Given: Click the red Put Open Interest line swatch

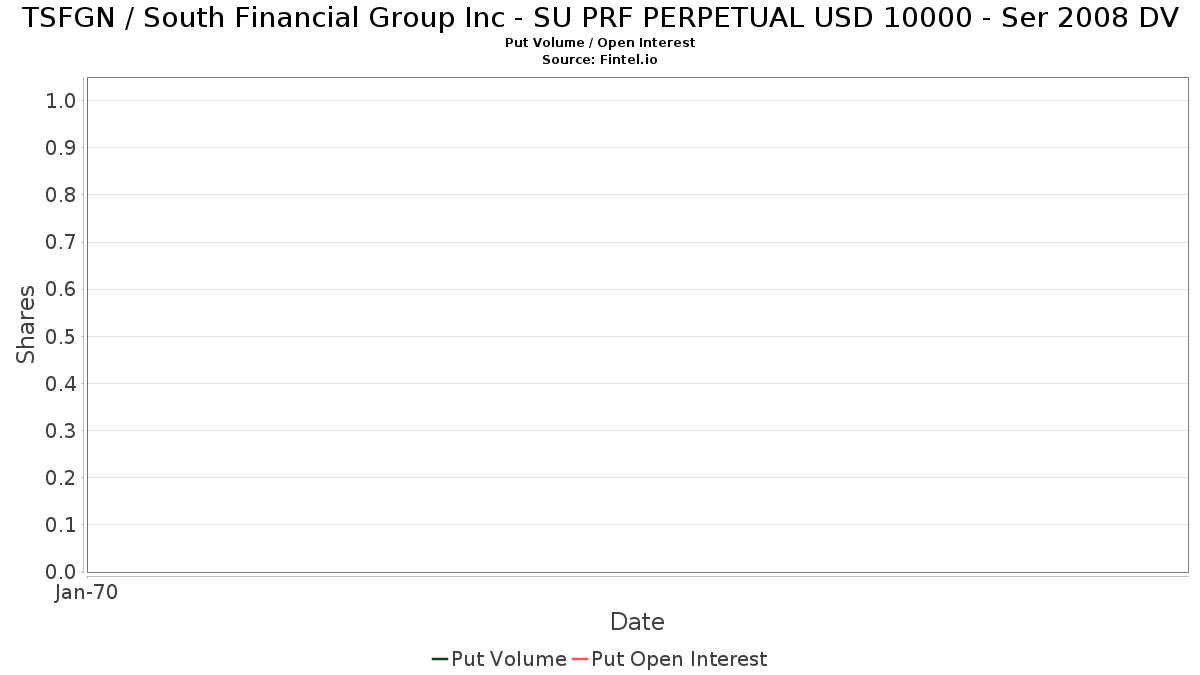Looking at the screenshot, I should 580,659.
